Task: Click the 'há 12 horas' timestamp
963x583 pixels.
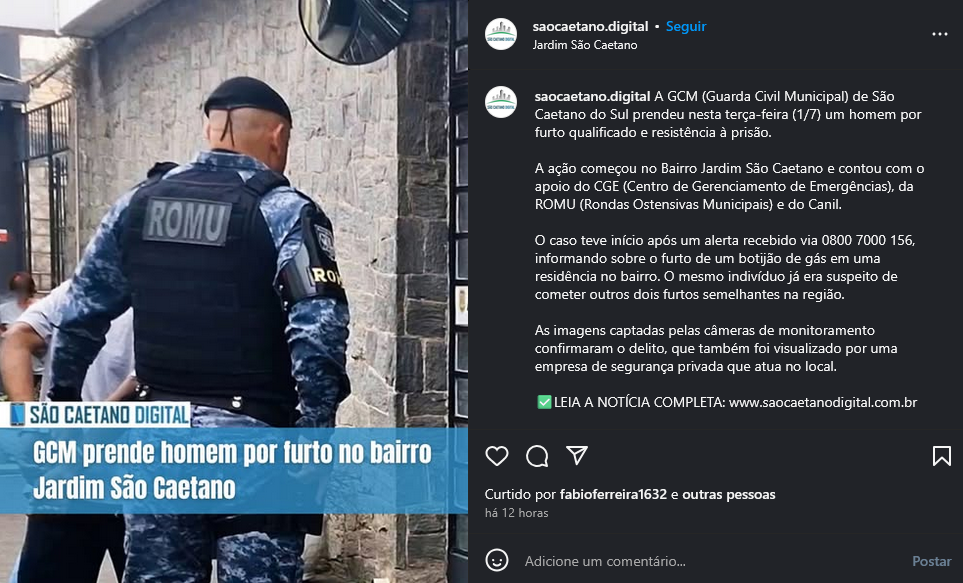Action: tap(517, 513)
